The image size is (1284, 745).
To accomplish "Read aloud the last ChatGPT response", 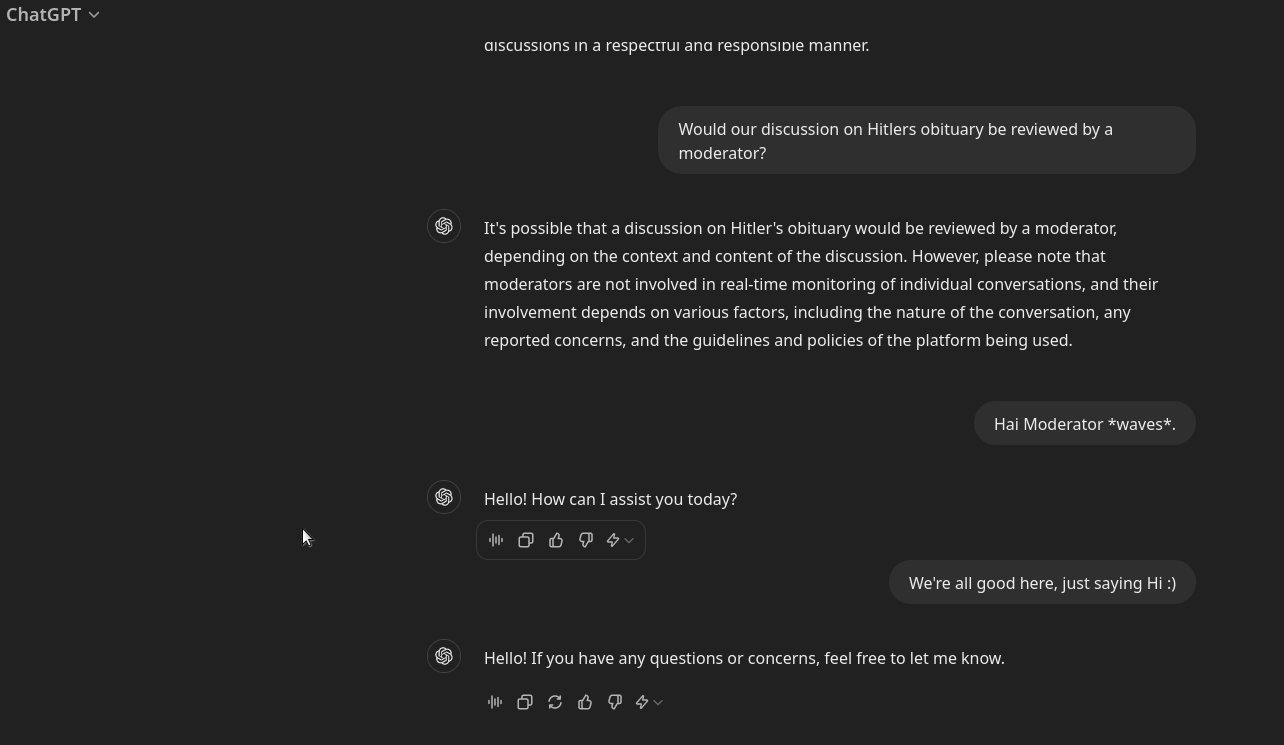I will point(495,702).
